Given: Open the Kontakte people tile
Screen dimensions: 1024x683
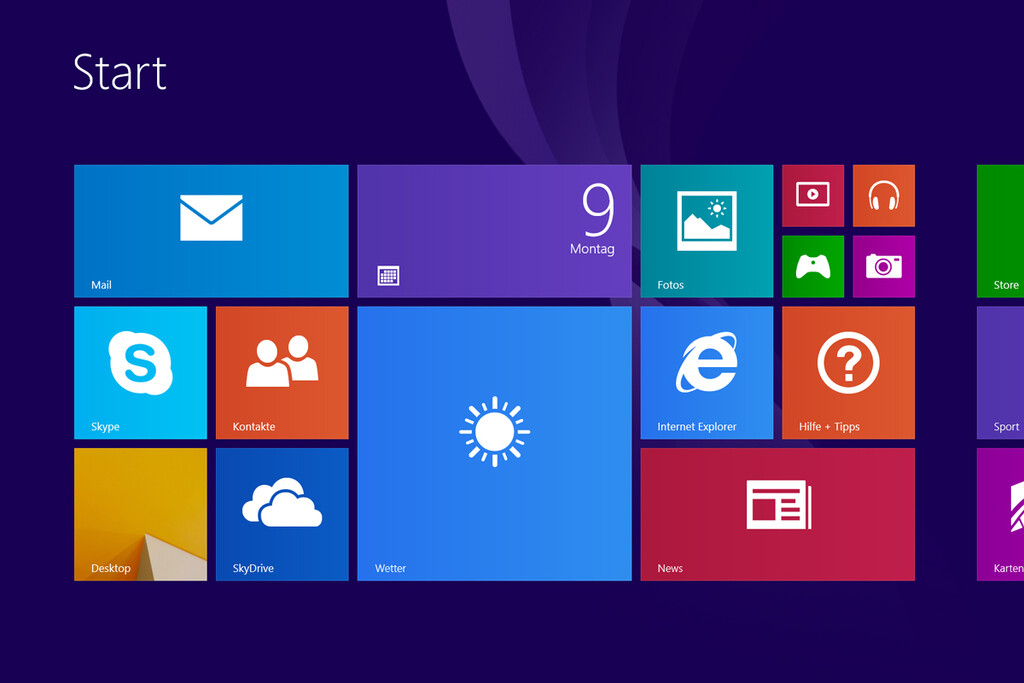Looking at the screenshot, I should coord(282,372).
